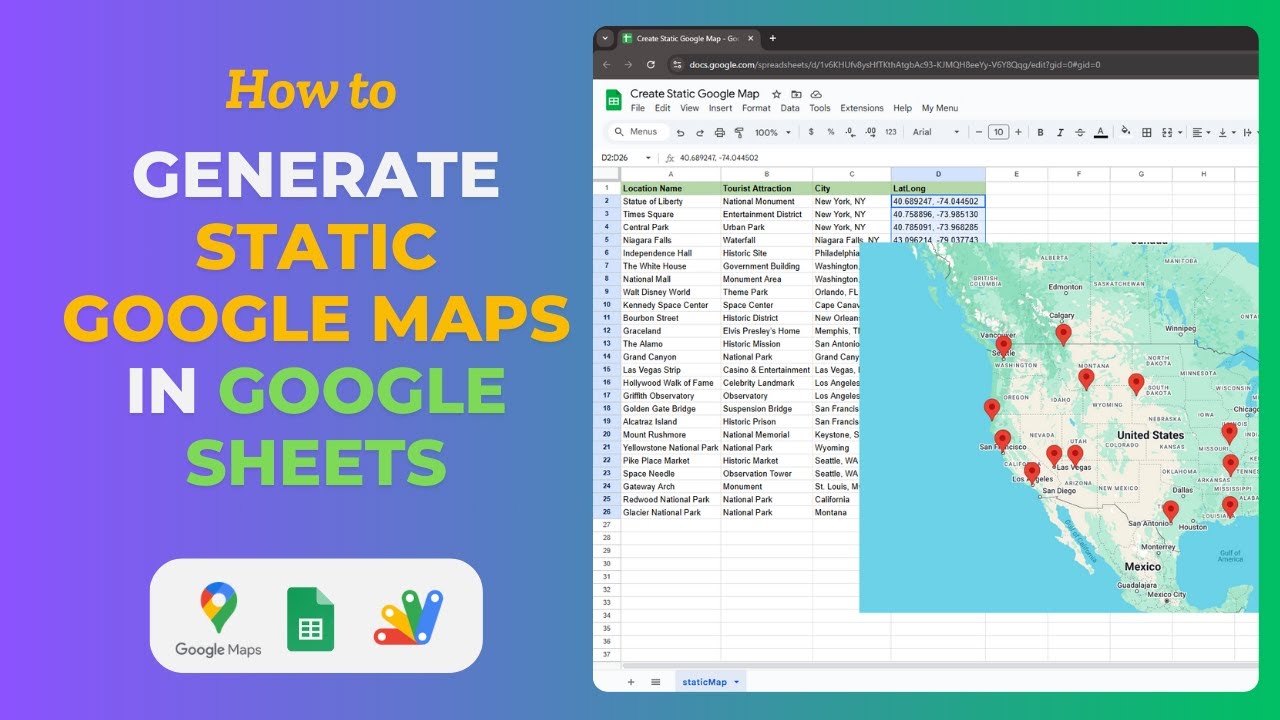Check the cloud save status icon
Viewport: 1280px width, 720px height.
click(816, 94)
